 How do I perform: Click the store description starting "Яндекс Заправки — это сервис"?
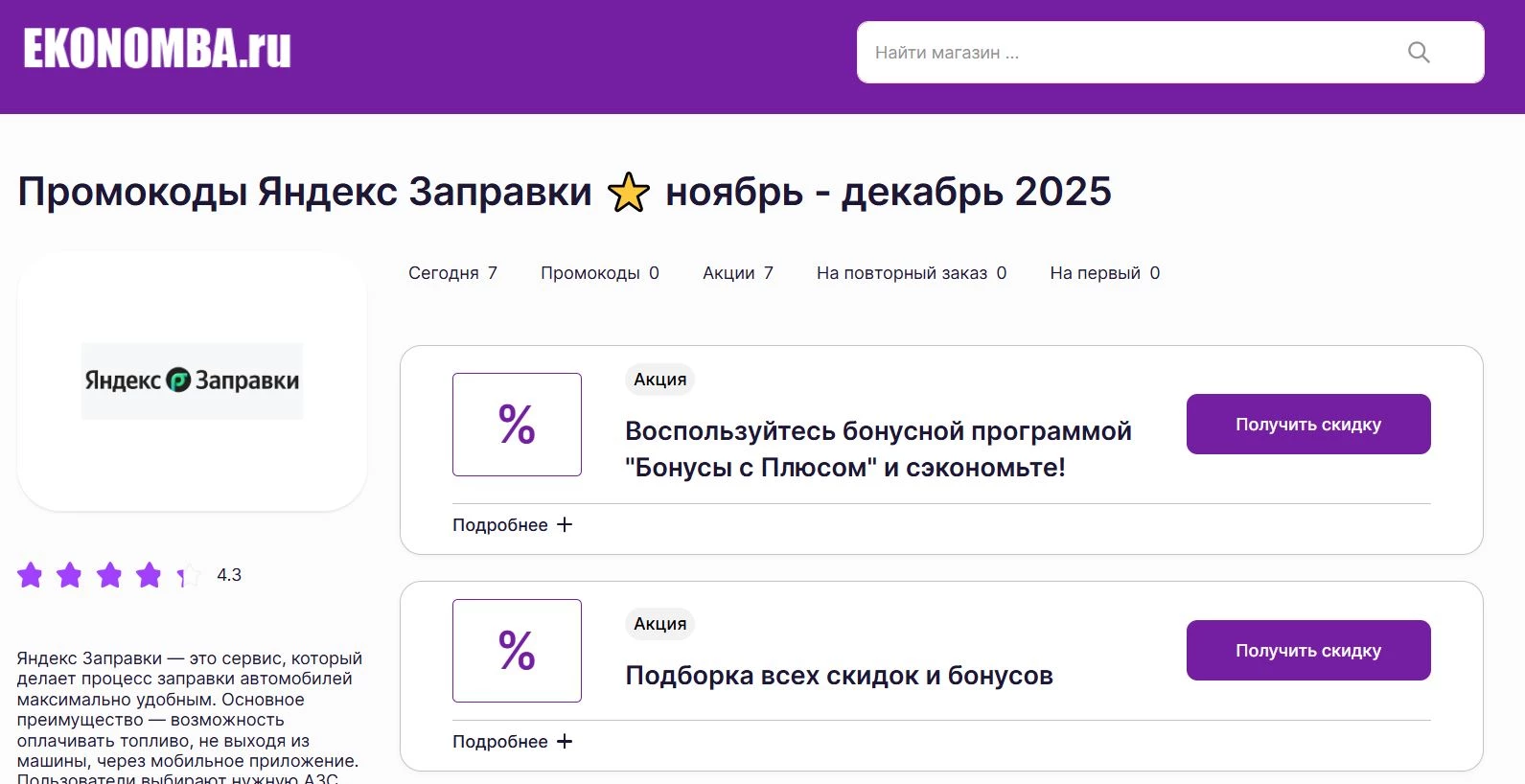pyautogui.click(x=190, y=719)
